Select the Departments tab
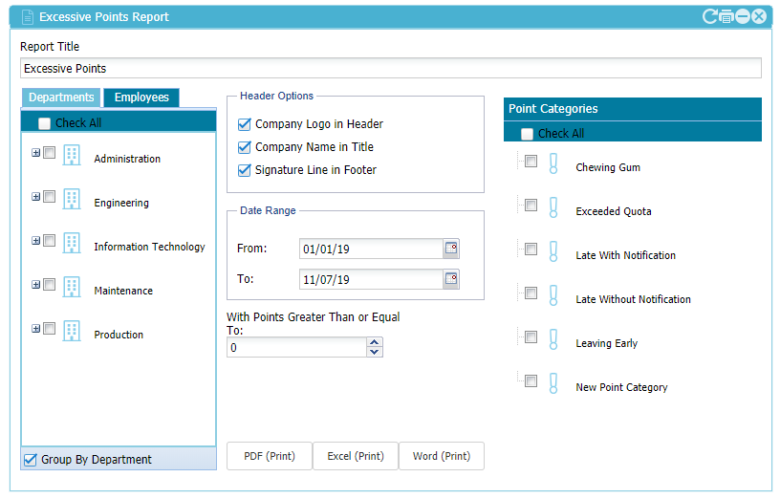The width and height of the screenshot is (780, 499). click(x=61, y=97)
